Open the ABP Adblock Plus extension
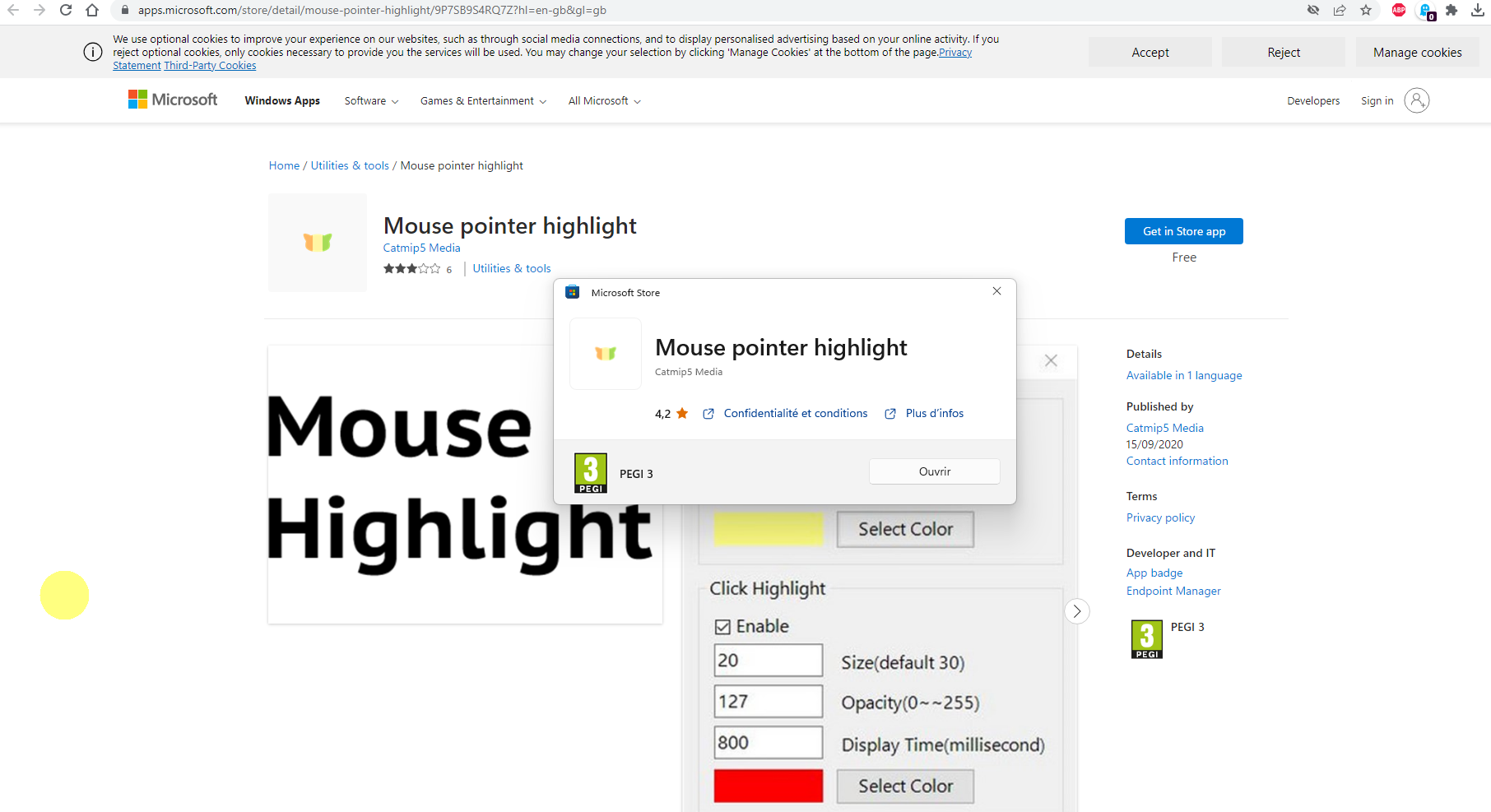 pyautogui.click(x=1399, y=10)
